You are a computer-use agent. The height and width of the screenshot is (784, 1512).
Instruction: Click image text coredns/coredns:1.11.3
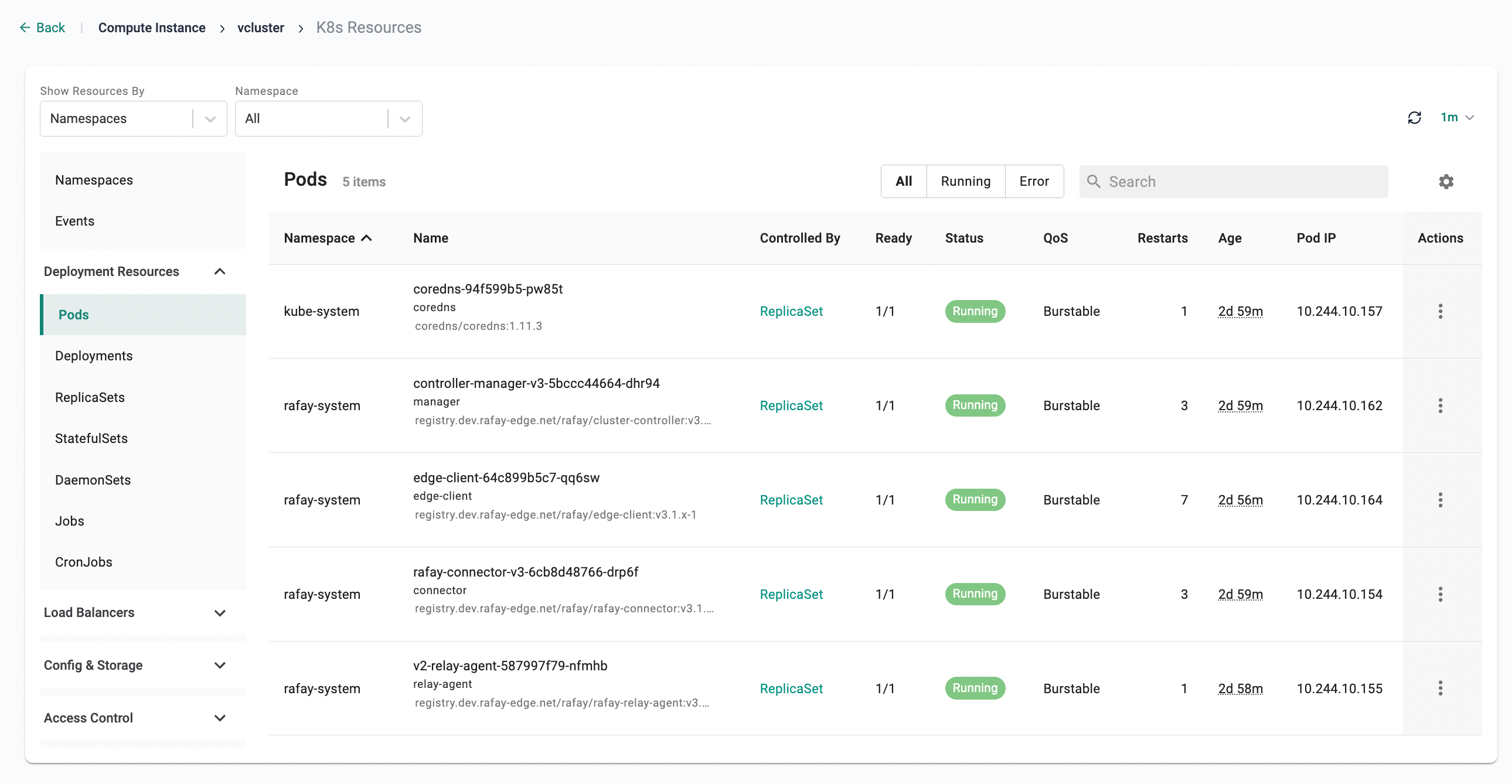(478, 326)
